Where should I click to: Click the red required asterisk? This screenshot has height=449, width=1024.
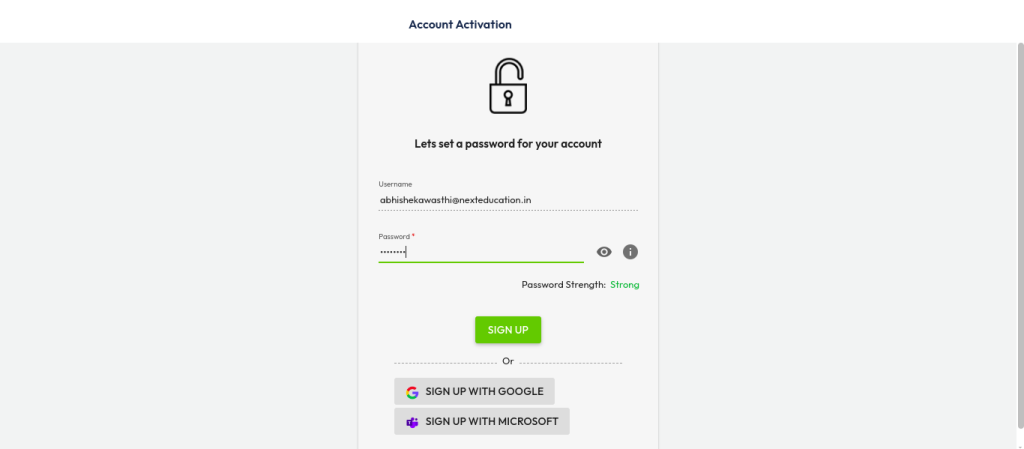click(413, 235)
